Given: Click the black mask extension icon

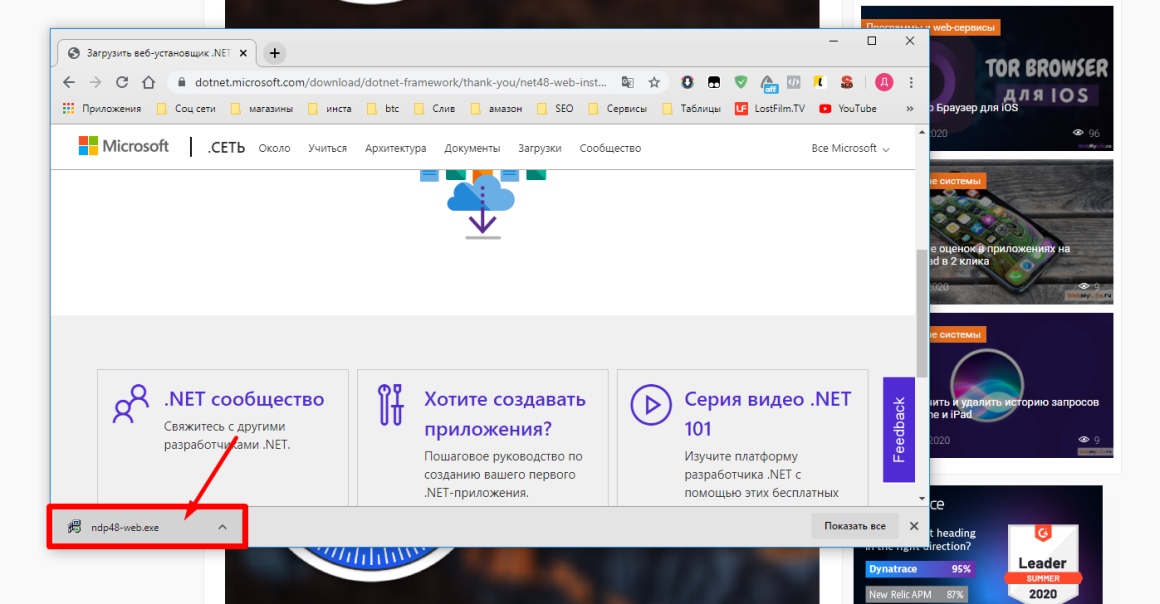Looking at the screenshot, I should [714, 82].
